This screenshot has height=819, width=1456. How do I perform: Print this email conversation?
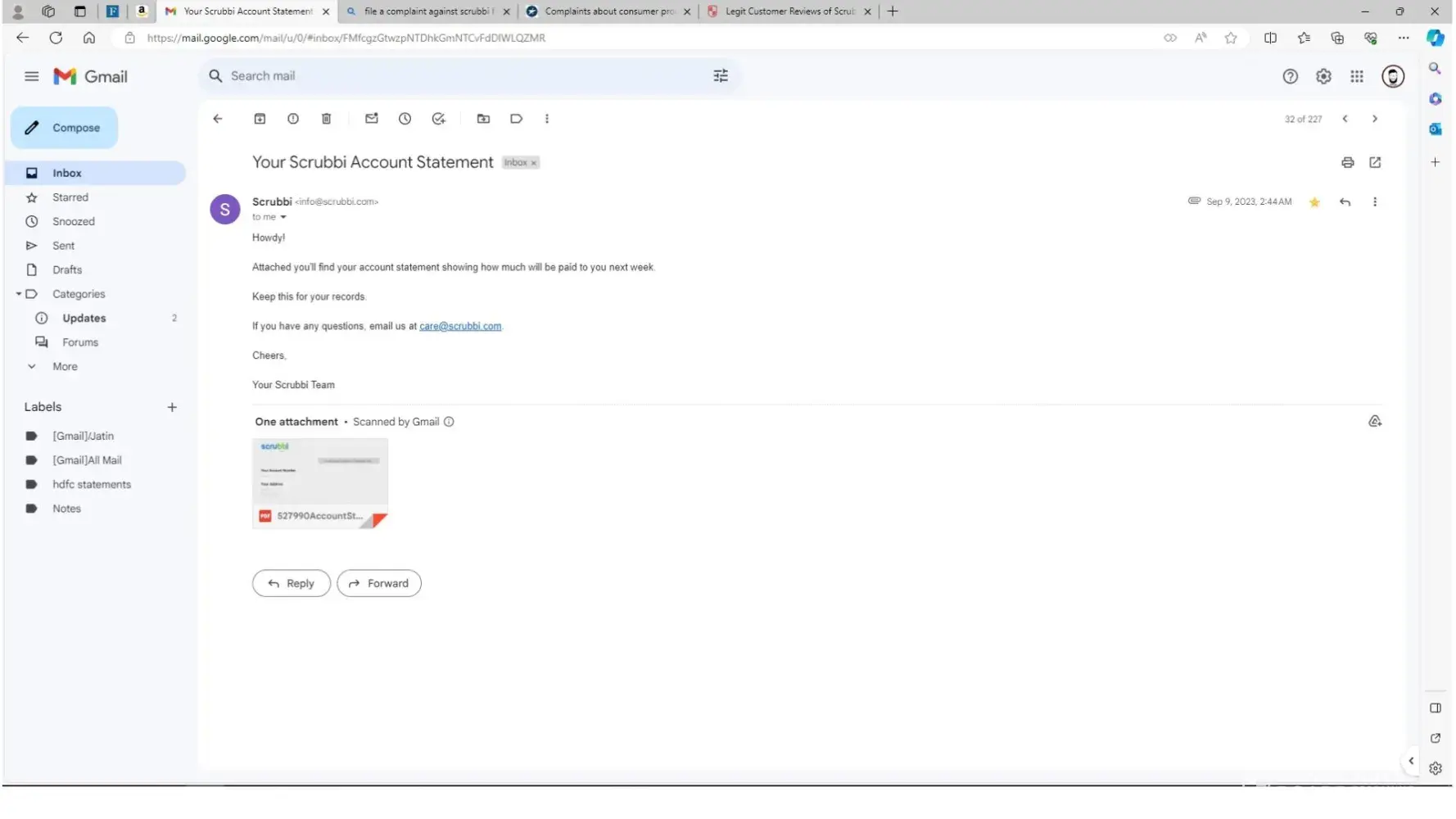click(1348, 163)
